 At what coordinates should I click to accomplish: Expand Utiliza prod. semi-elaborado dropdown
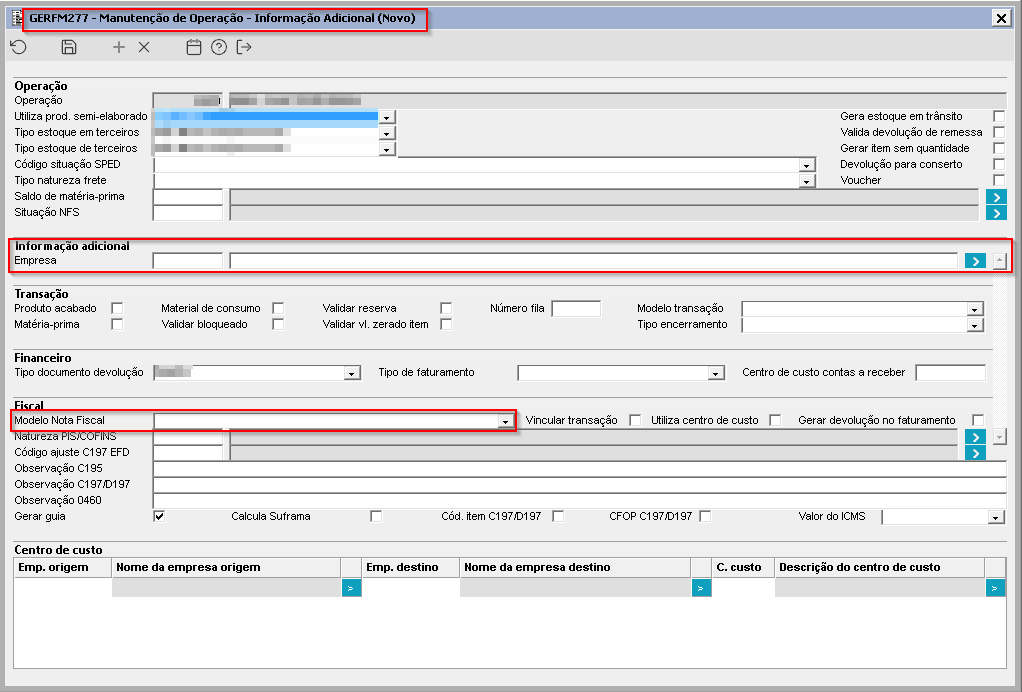pyautogui.click(x=387, y=117)
